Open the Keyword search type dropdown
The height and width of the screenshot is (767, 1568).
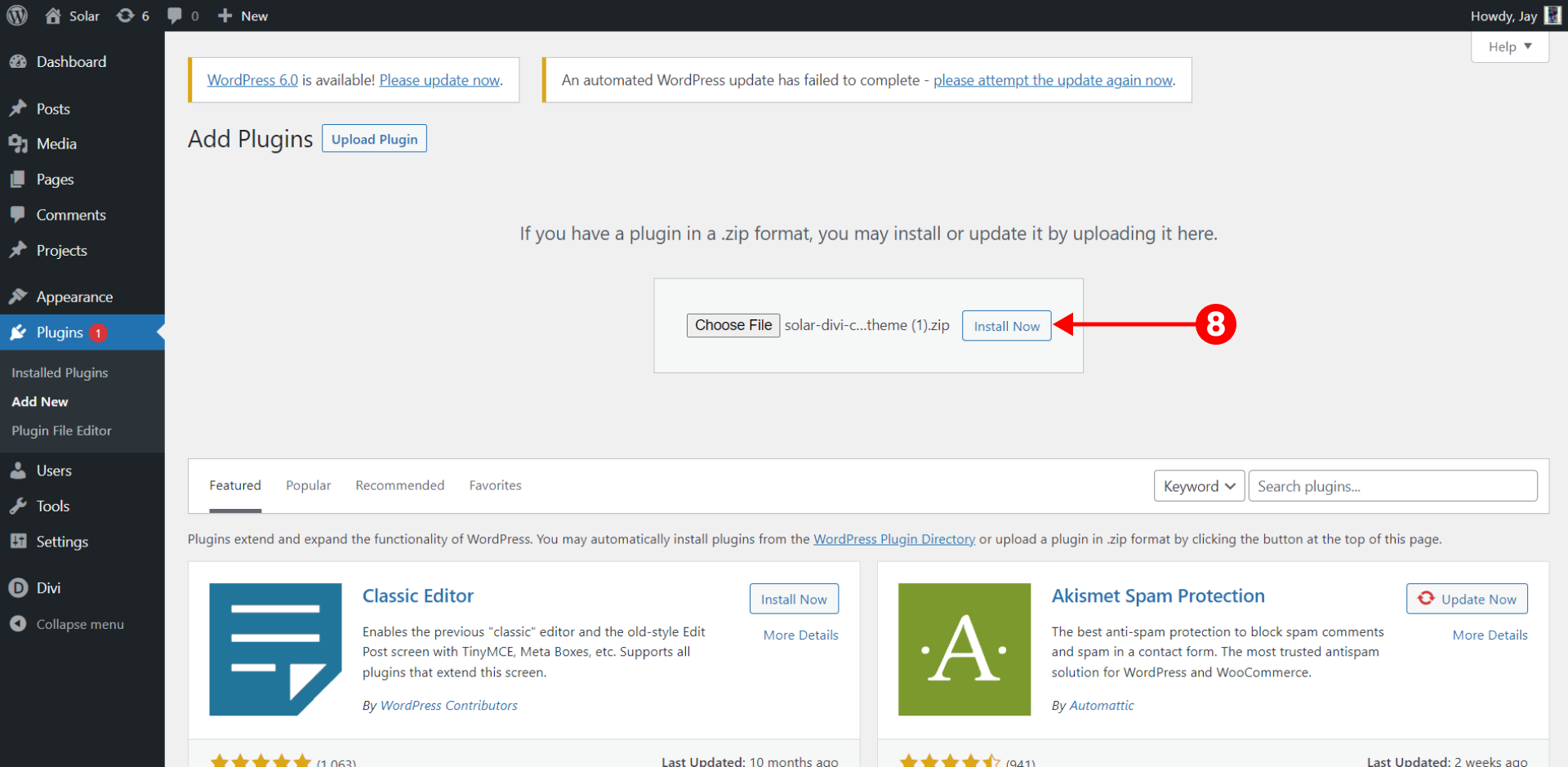coord(1199,486)
